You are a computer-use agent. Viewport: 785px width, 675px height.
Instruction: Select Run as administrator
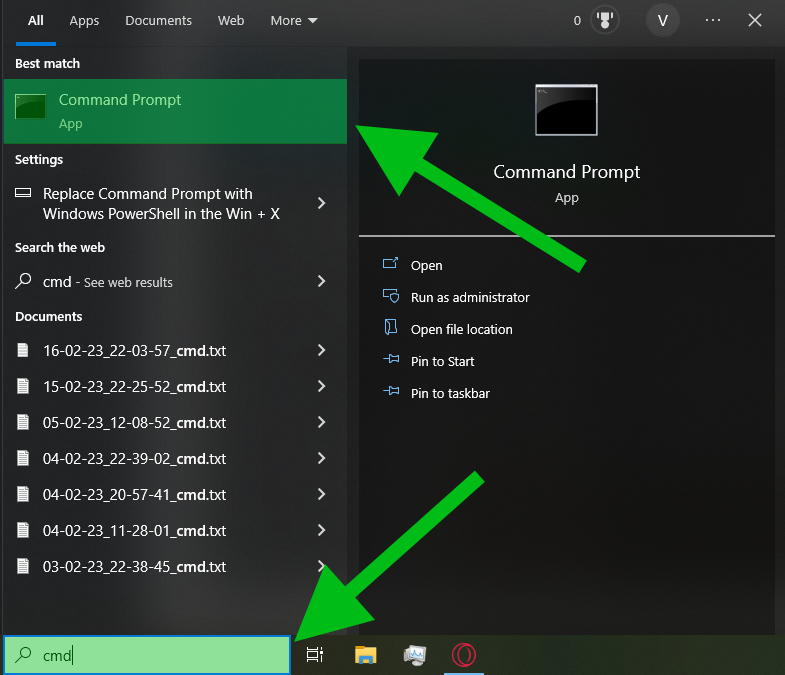pyautogui.click(x=470, y=297)
